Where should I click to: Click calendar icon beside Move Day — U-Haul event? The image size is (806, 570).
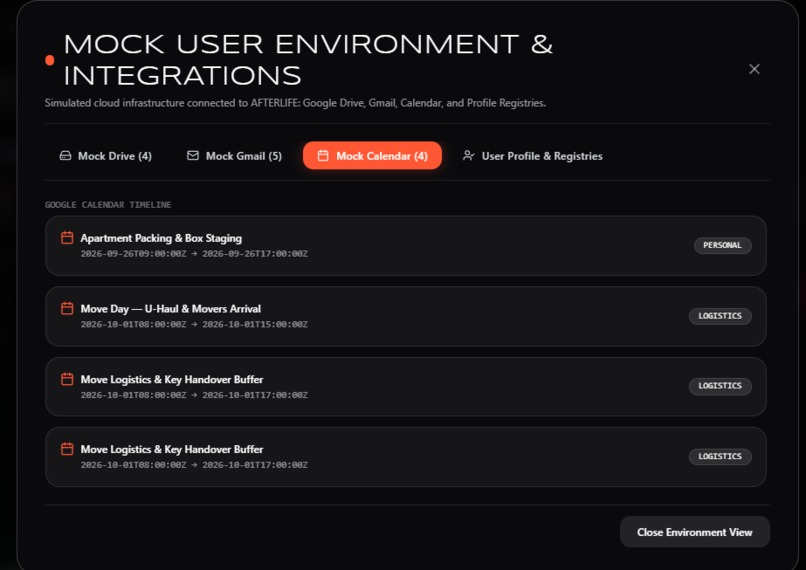coord(67,308)
